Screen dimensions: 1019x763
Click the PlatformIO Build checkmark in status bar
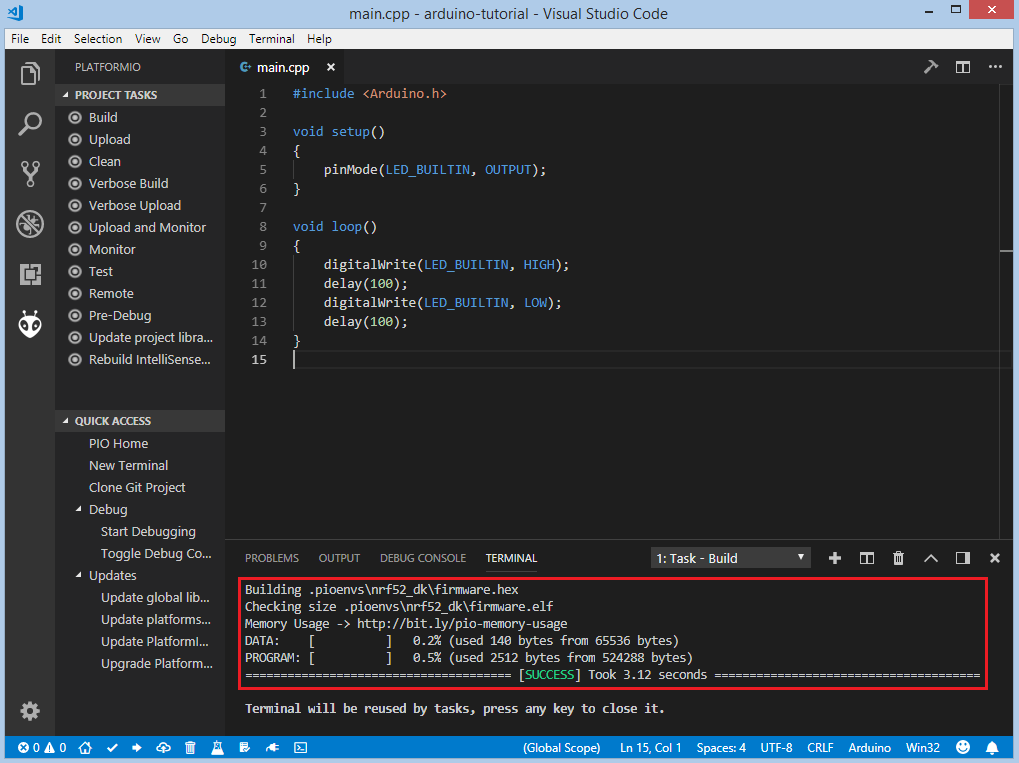tap(112, 748)
